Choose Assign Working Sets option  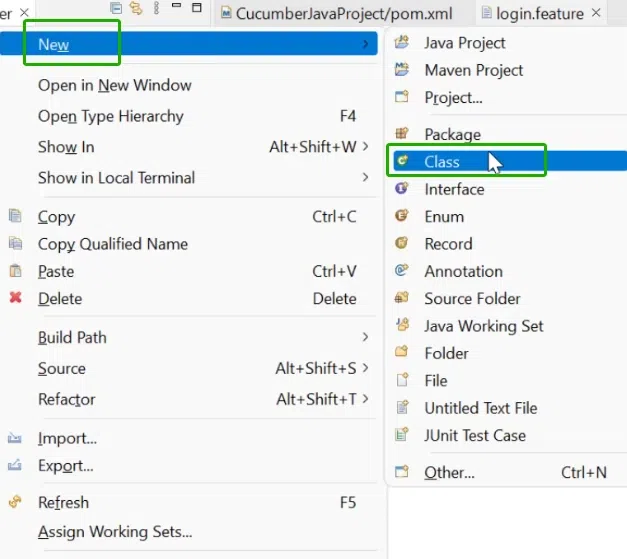coord(115,532)
